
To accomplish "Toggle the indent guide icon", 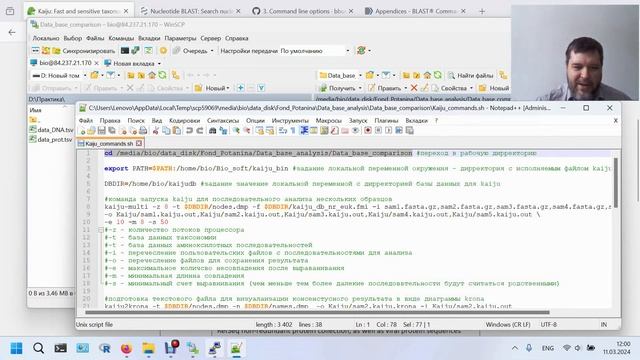I will pos(304,131).
